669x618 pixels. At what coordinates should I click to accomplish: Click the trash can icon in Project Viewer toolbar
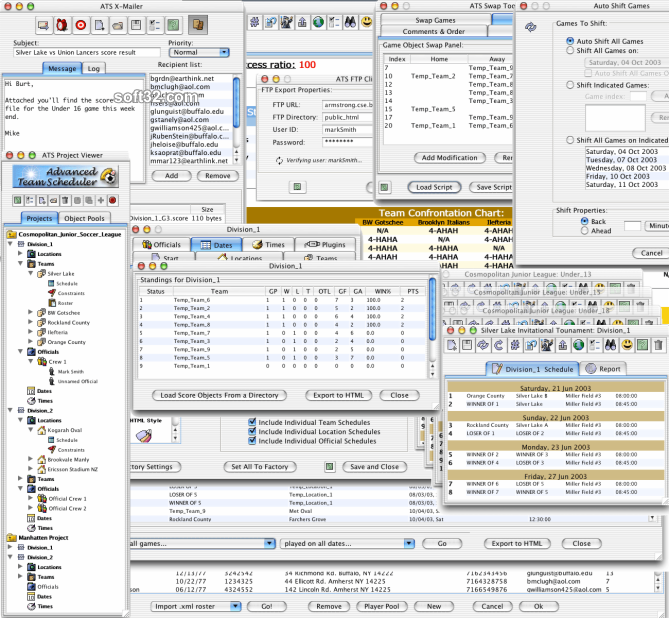point(65,200)
